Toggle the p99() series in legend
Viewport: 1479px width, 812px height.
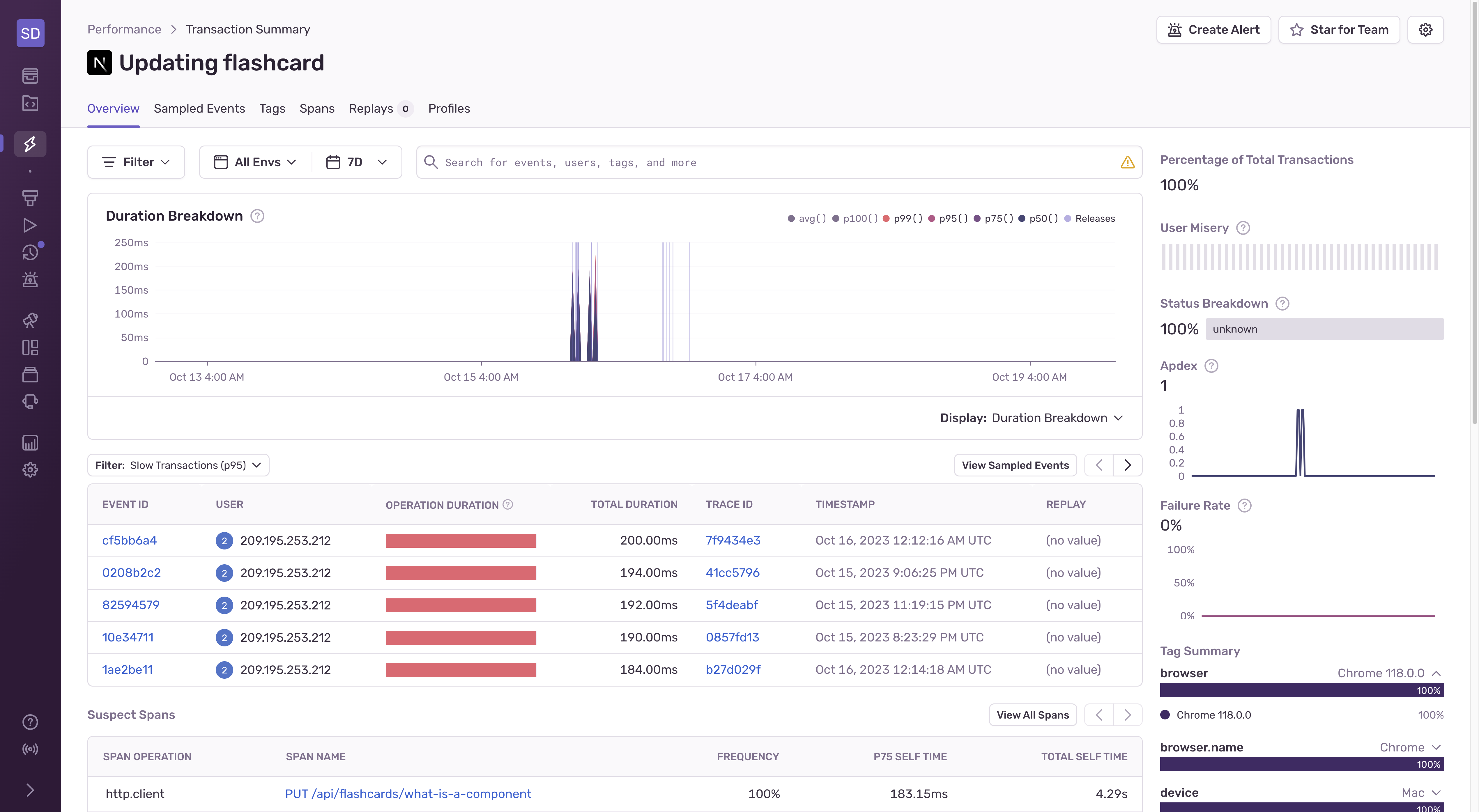click(x=903, y=219)
